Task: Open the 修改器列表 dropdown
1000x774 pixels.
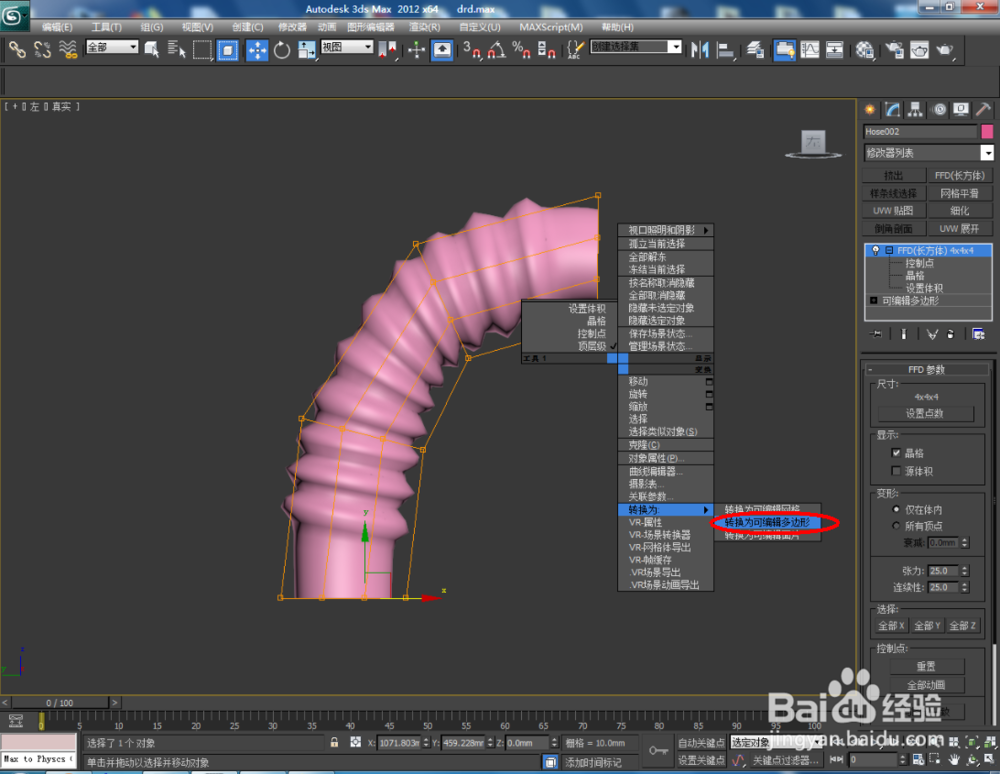Action: [x=987, y=153]
